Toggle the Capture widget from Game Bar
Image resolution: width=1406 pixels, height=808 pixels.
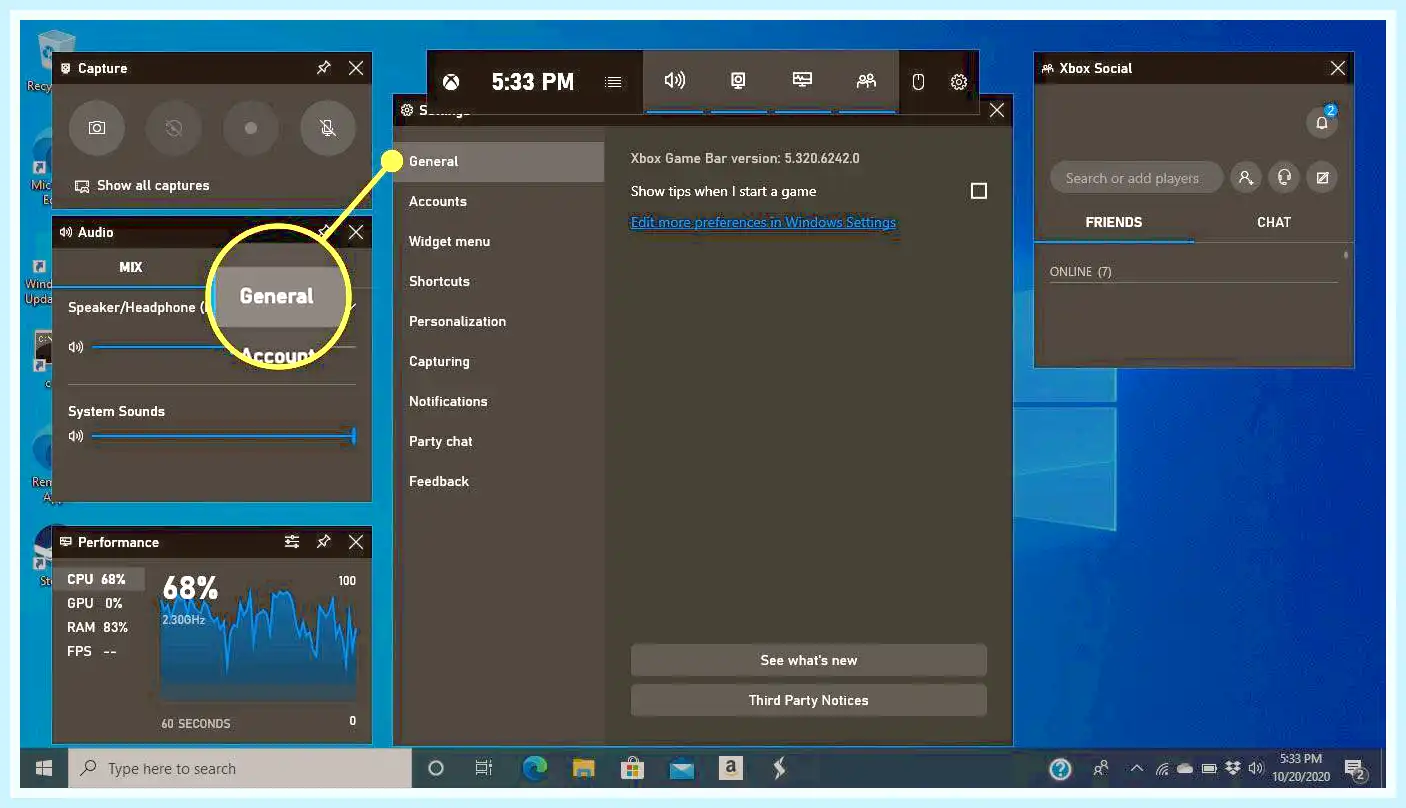[x=738, y=81]
